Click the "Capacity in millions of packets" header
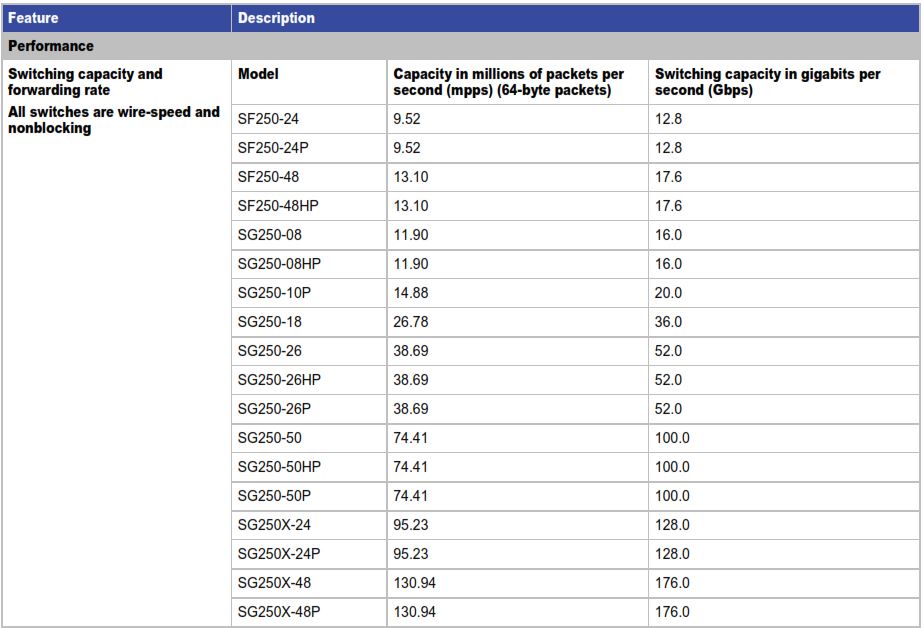This screenshot has width=923, height=628. pos(517,82)
